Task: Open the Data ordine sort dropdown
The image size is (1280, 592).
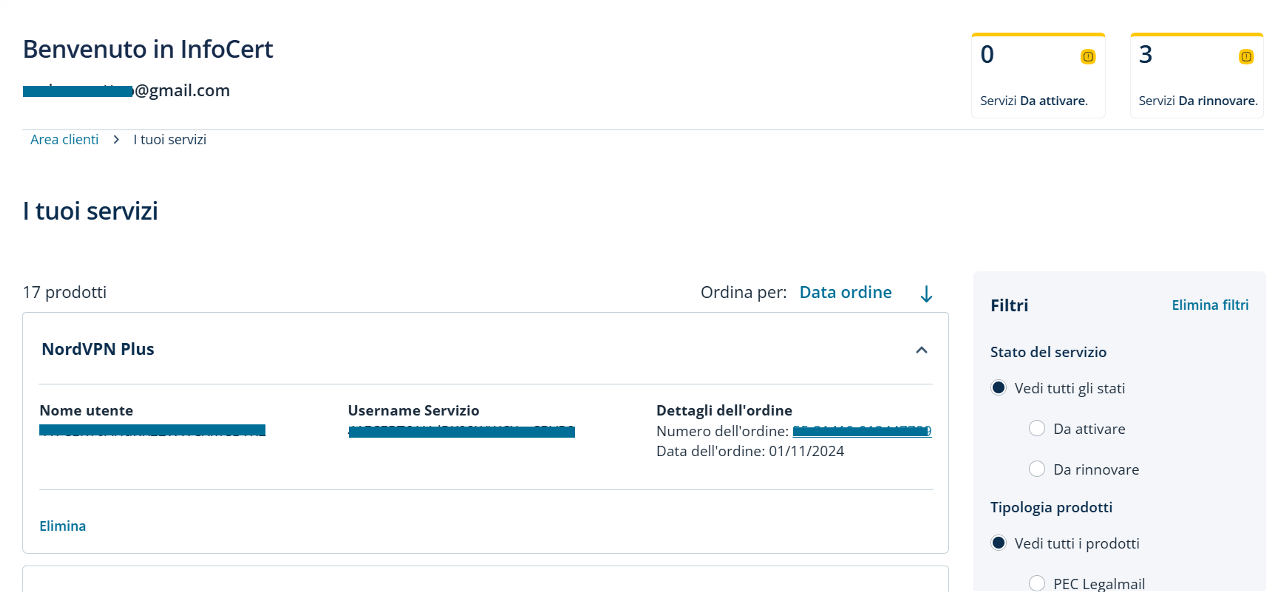Action: [x=845, y=292]
